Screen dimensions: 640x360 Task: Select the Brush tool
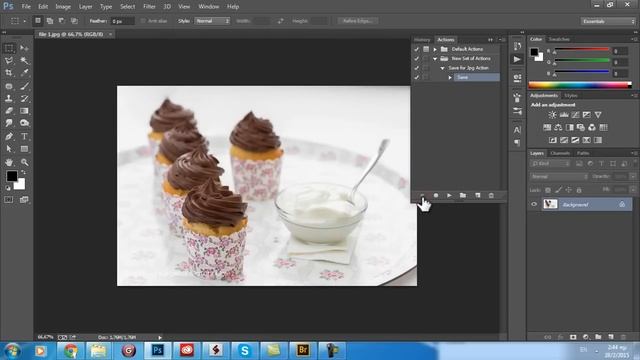tap(24, 86)
